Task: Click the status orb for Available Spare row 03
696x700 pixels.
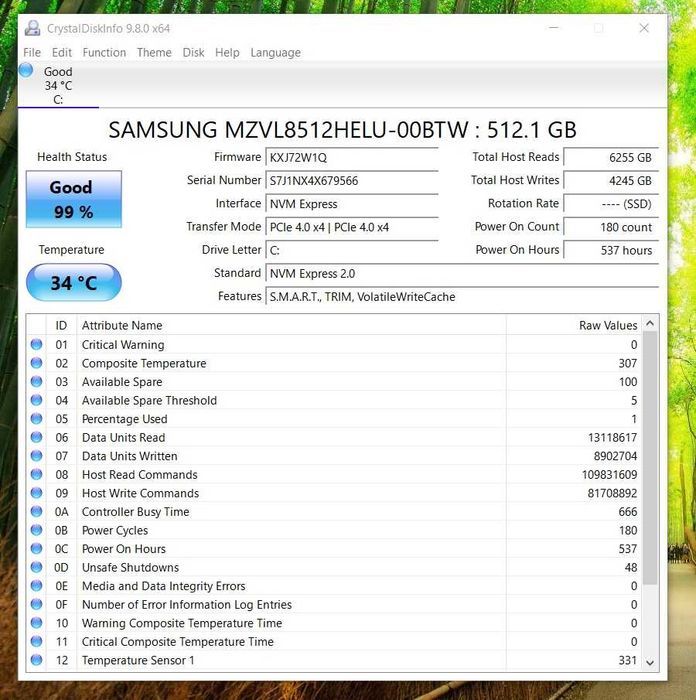Action: click(x=37, y=382)
